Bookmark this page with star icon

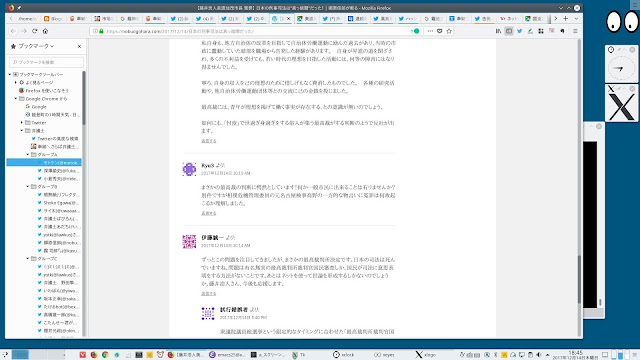[x=449, y=31]
